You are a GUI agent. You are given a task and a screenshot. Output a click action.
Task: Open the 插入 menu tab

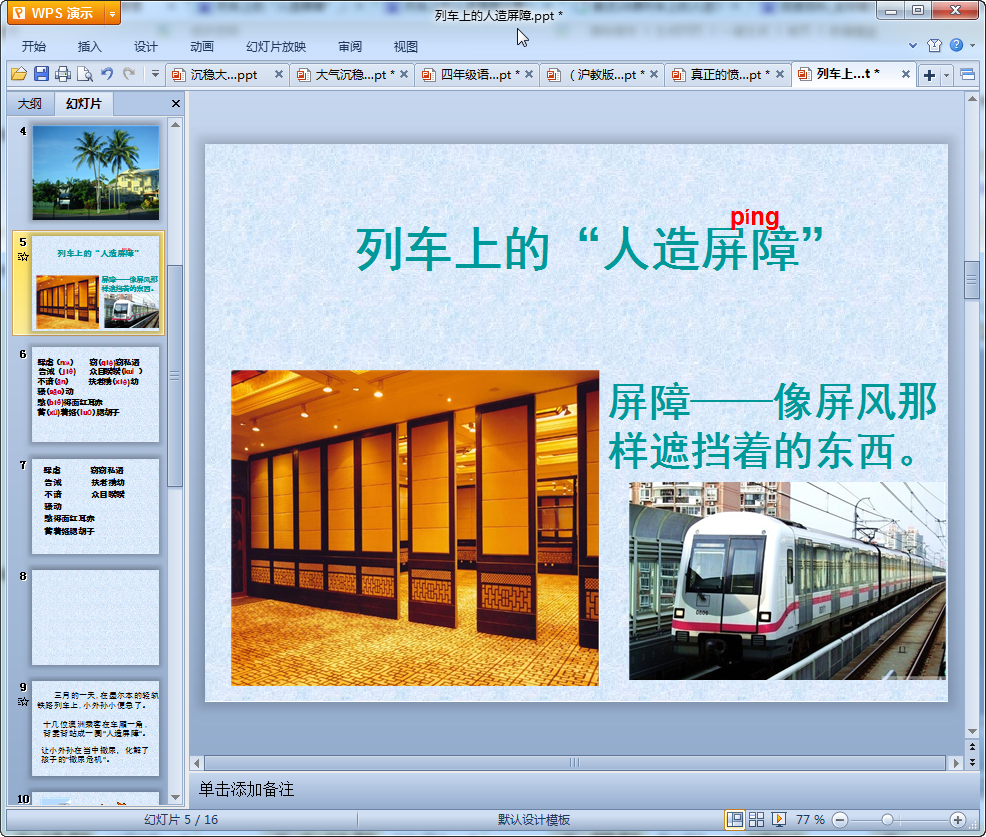click(89, 47)
